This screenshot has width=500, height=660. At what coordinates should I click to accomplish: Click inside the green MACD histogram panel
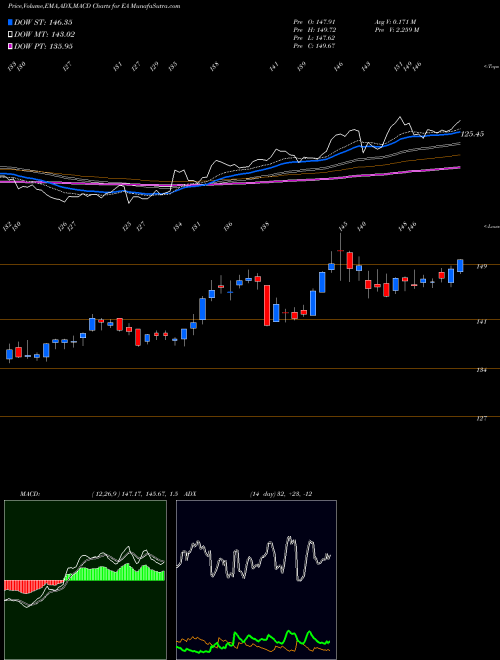coord(85,580)
